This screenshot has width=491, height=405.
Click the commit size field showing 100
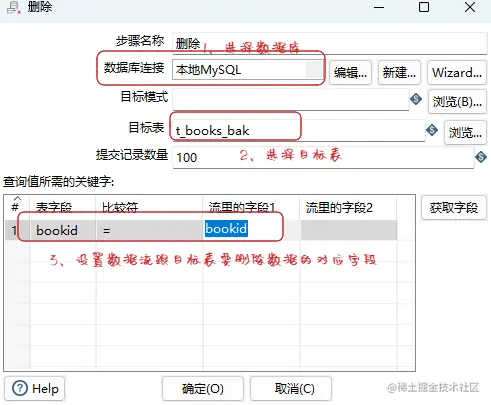323,157
